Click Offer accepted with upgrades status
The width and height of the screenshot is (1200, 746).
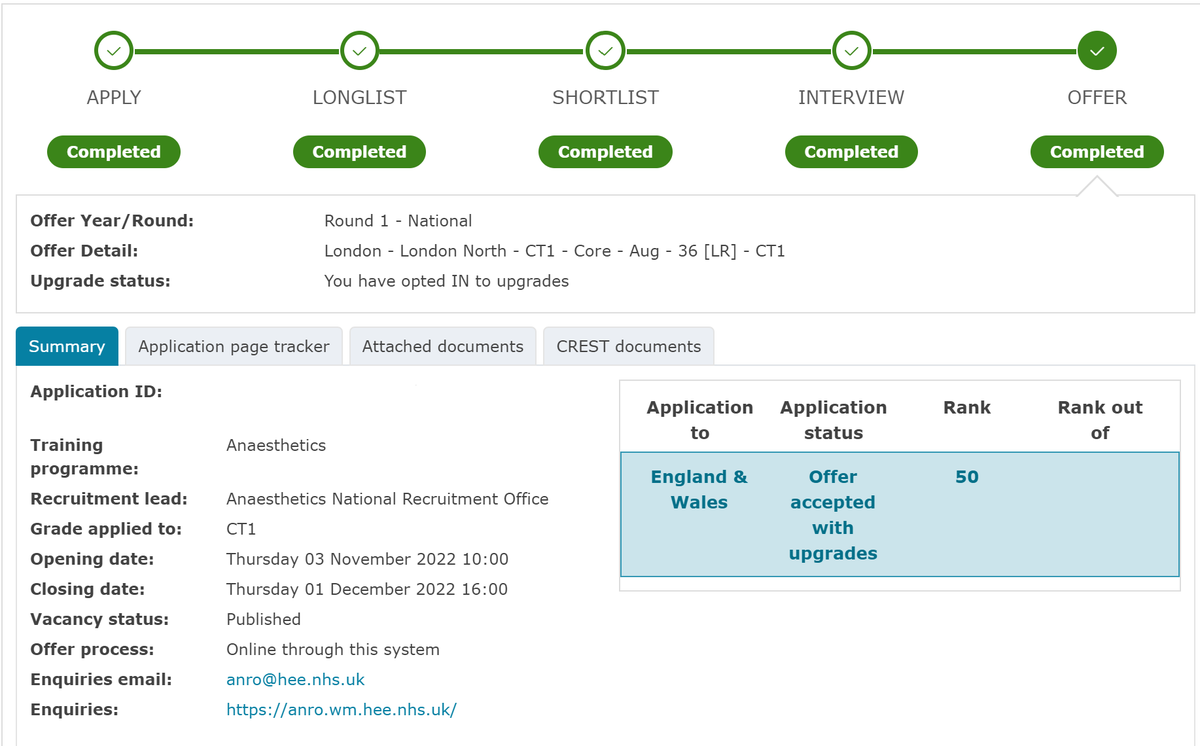click(x=833, y=515)
